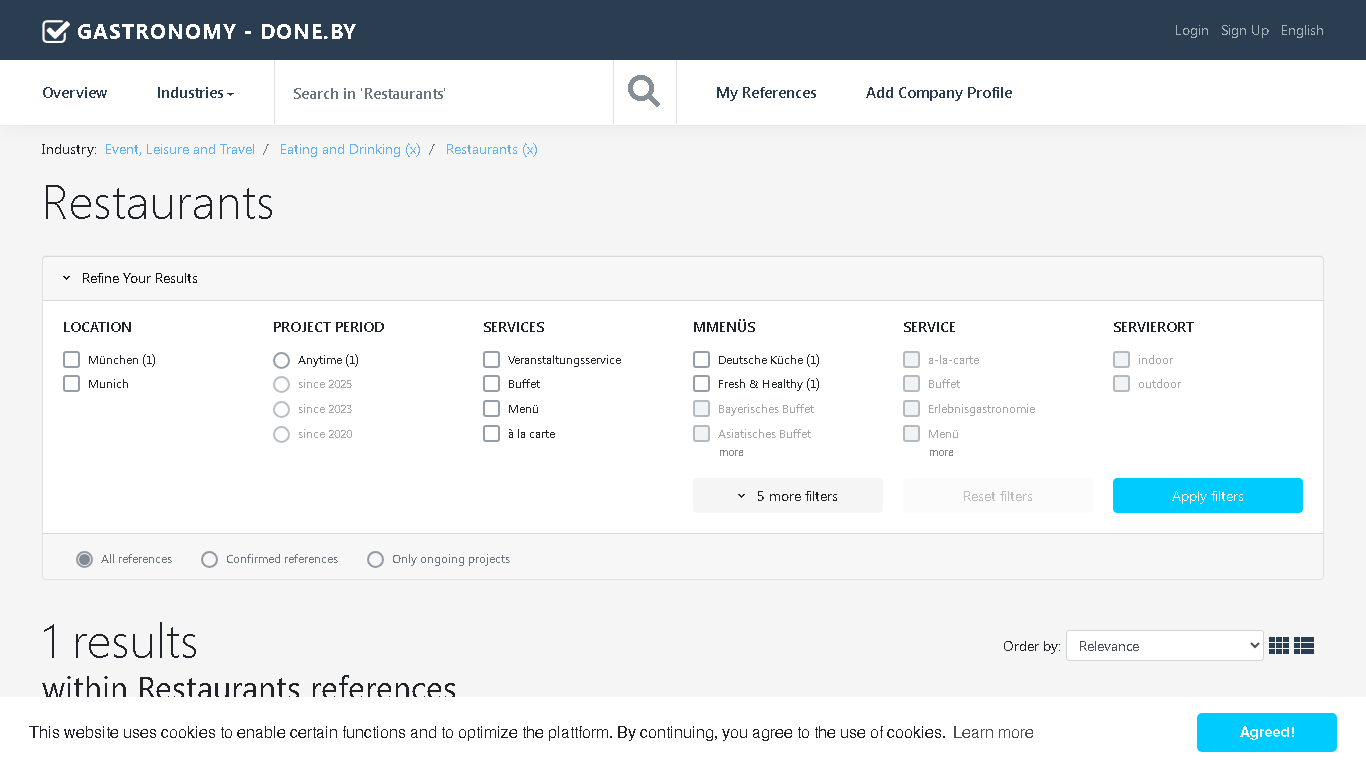Open the cookie Learn more link
The height and width of the screenshot is (768, 1366).
993,732
